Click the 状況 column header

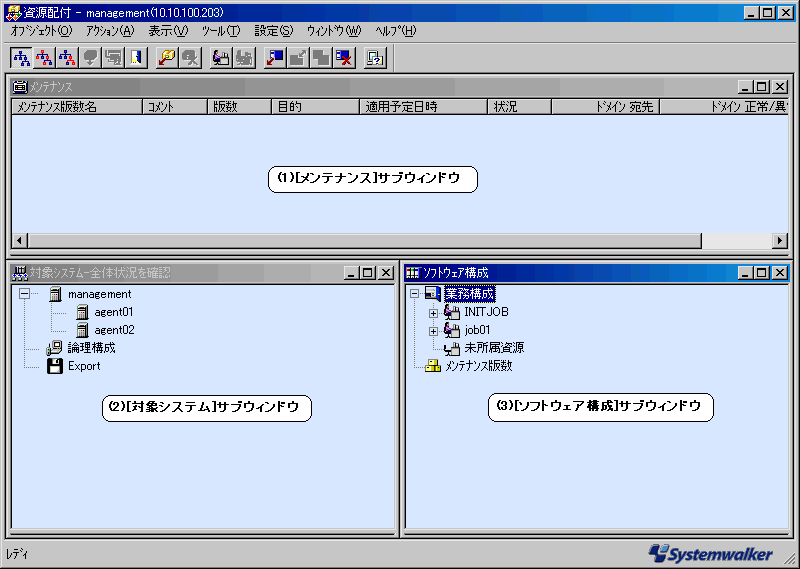point(519,107)
